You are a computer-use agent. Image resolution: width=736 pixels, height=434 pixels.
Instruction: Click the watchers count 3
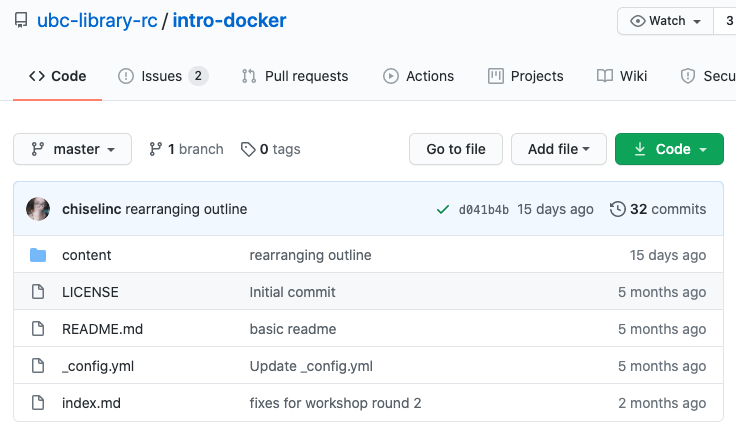pos(729,21)
